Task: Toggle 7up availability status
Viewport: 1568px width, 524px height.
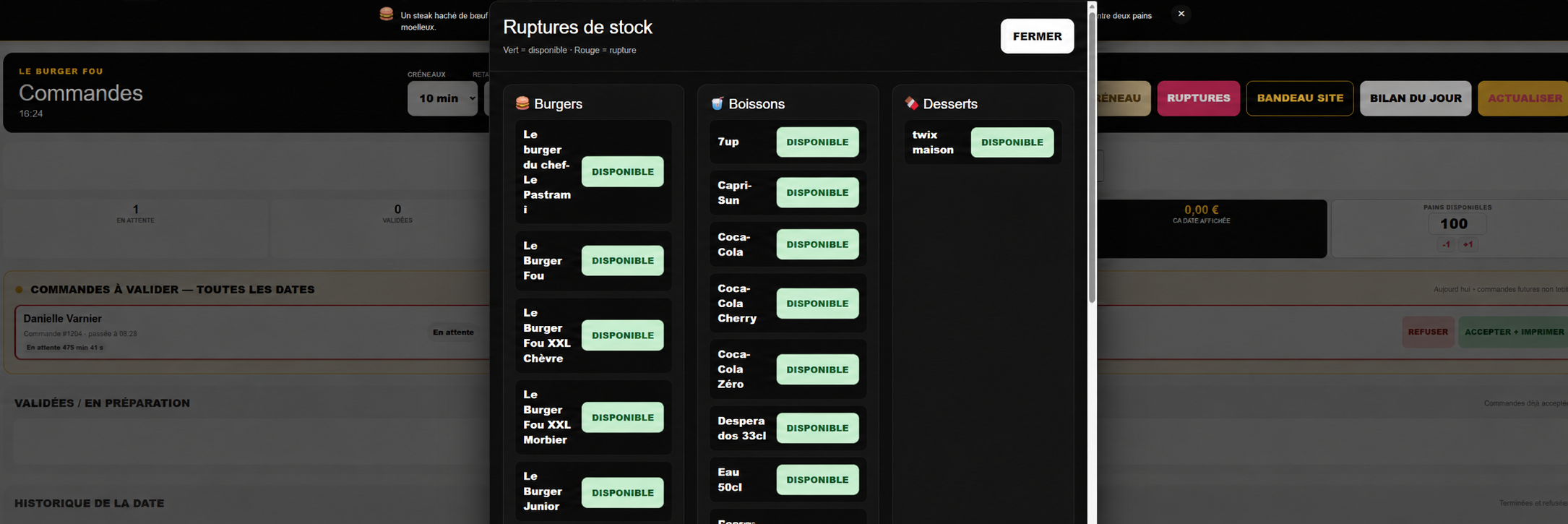Action: [x=817, y=142]
